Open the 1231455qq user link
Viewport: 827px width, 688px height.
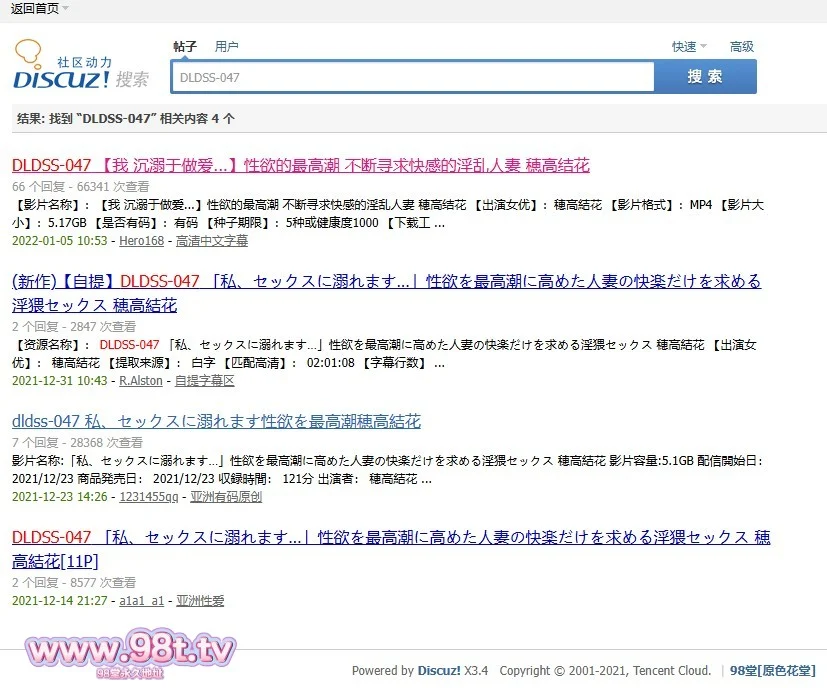[149, 497]
